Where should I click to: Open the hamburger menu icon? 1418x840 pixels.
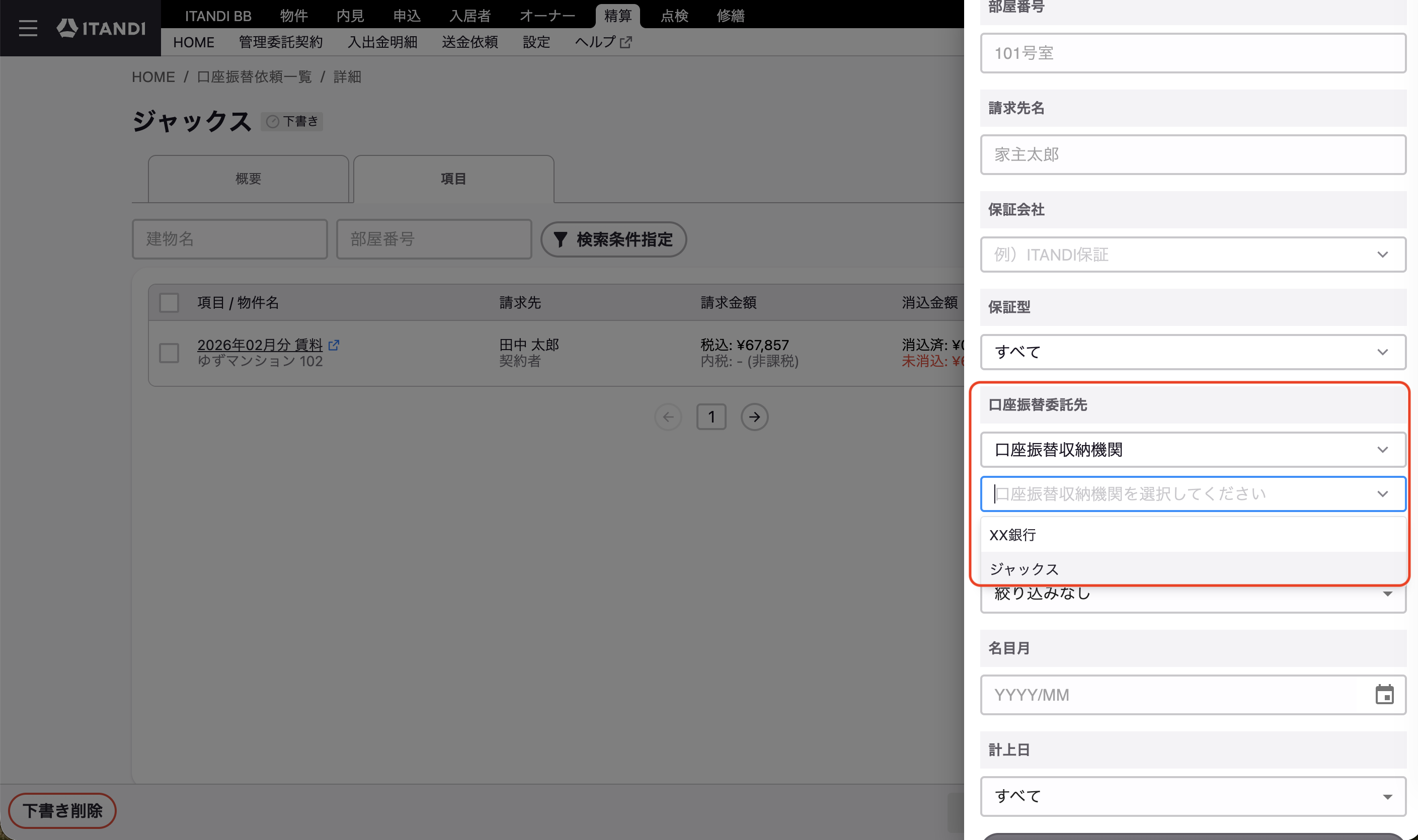pos(28,28)
